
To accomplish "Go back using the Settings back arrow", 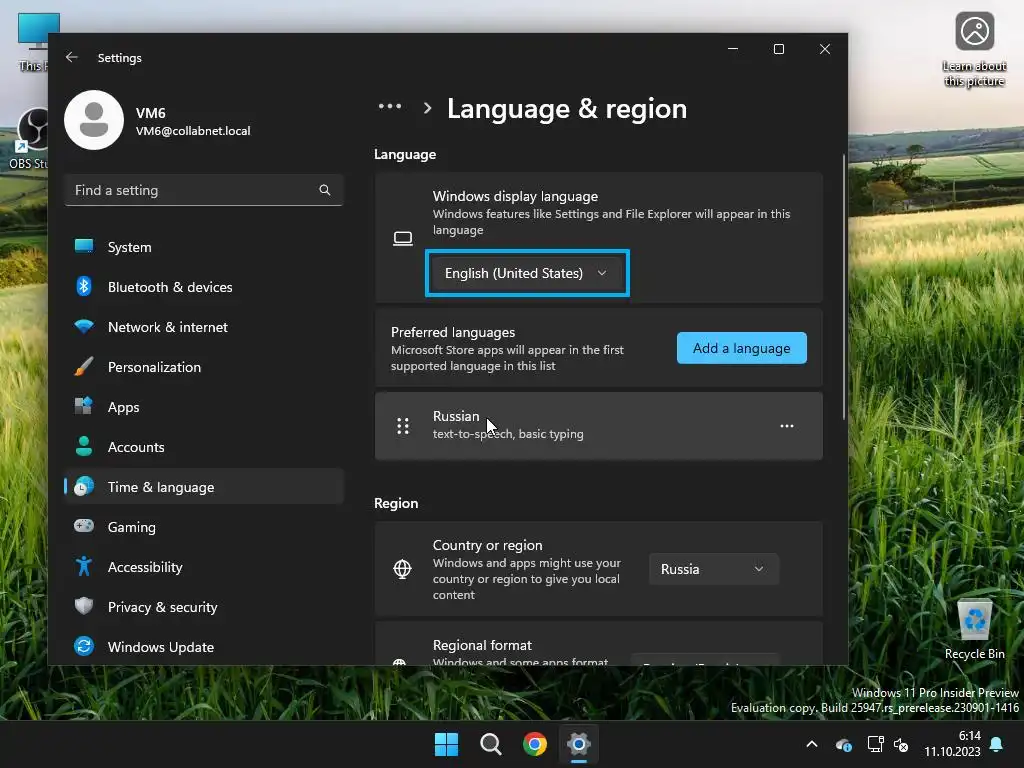I will 72,57.
